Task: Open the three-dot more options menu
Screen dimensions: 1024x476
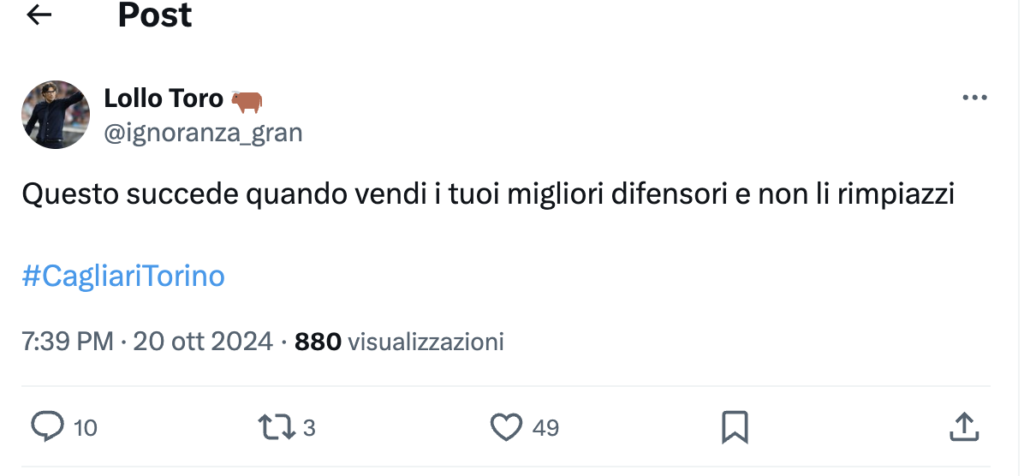Action: coord(974,98)
